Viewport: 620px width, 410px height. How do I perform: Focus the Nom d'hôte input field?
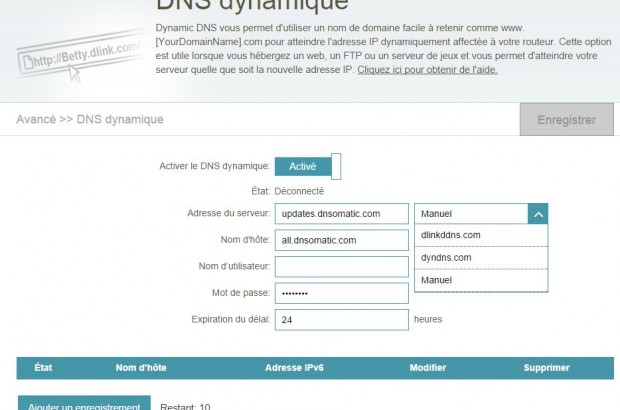click(x=341, y=240)
